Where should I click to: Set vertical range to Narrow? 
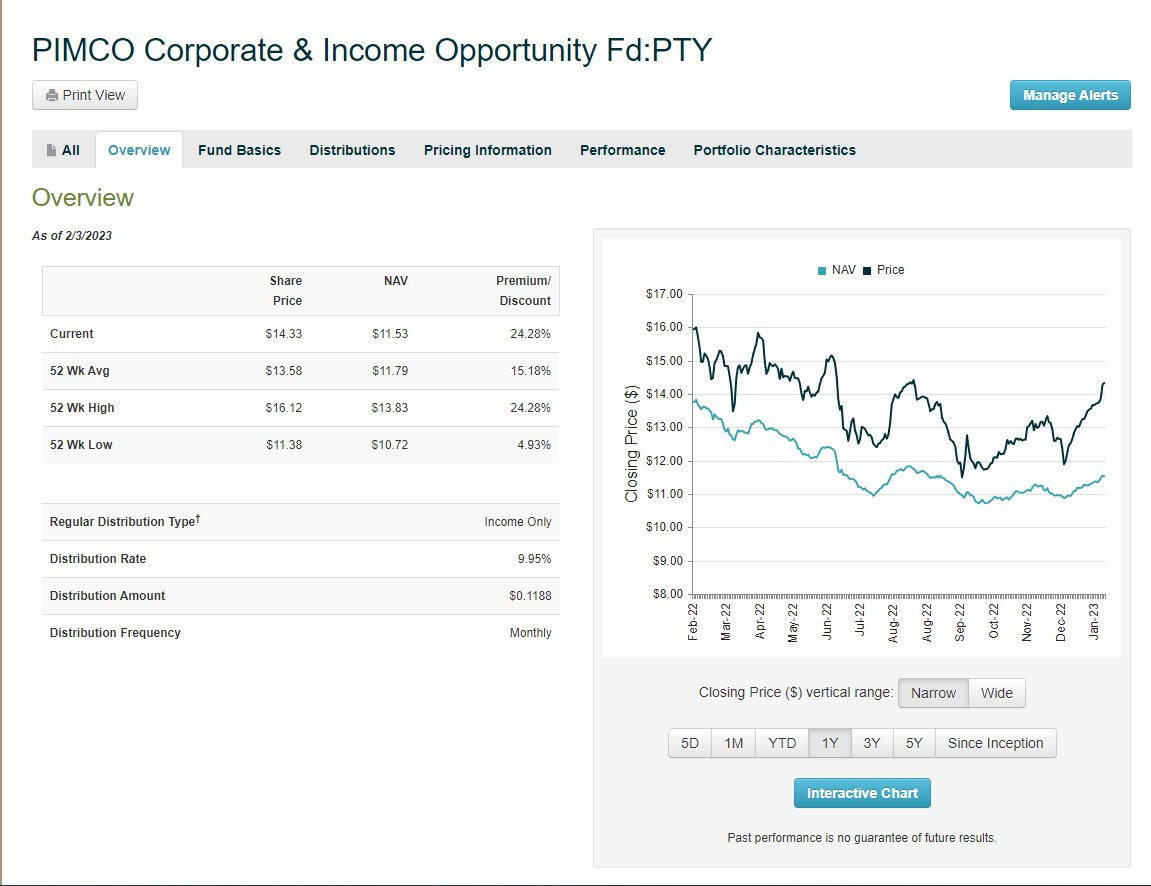pos(934,693)
